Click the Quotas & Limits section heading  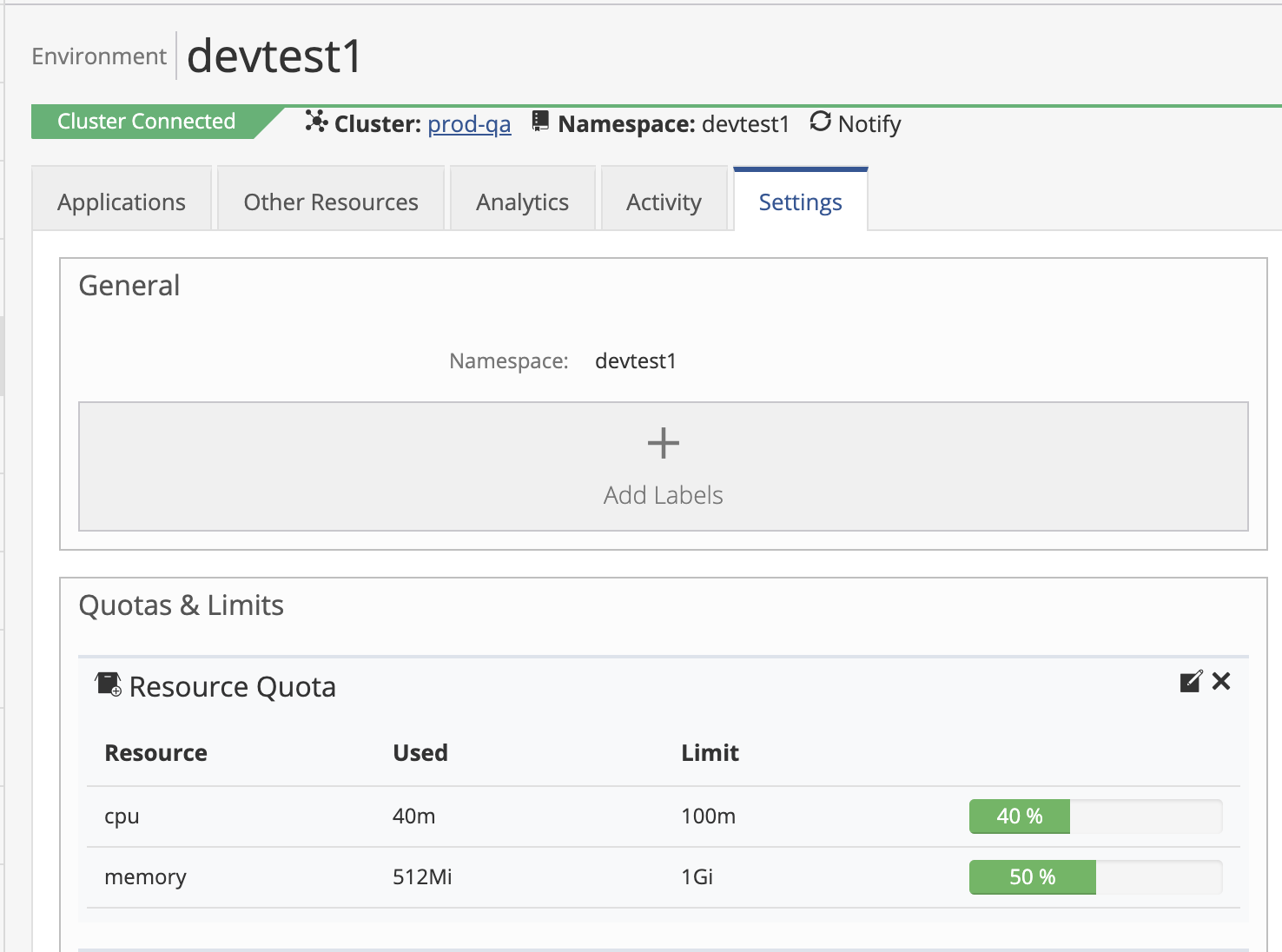coord(181,605)
